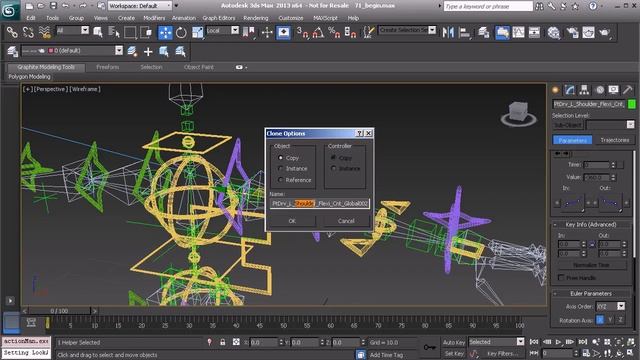The height and width of the screenshot is (360, 640).
Task: Select the Select and Link tool
Action: tap(12, 32)
